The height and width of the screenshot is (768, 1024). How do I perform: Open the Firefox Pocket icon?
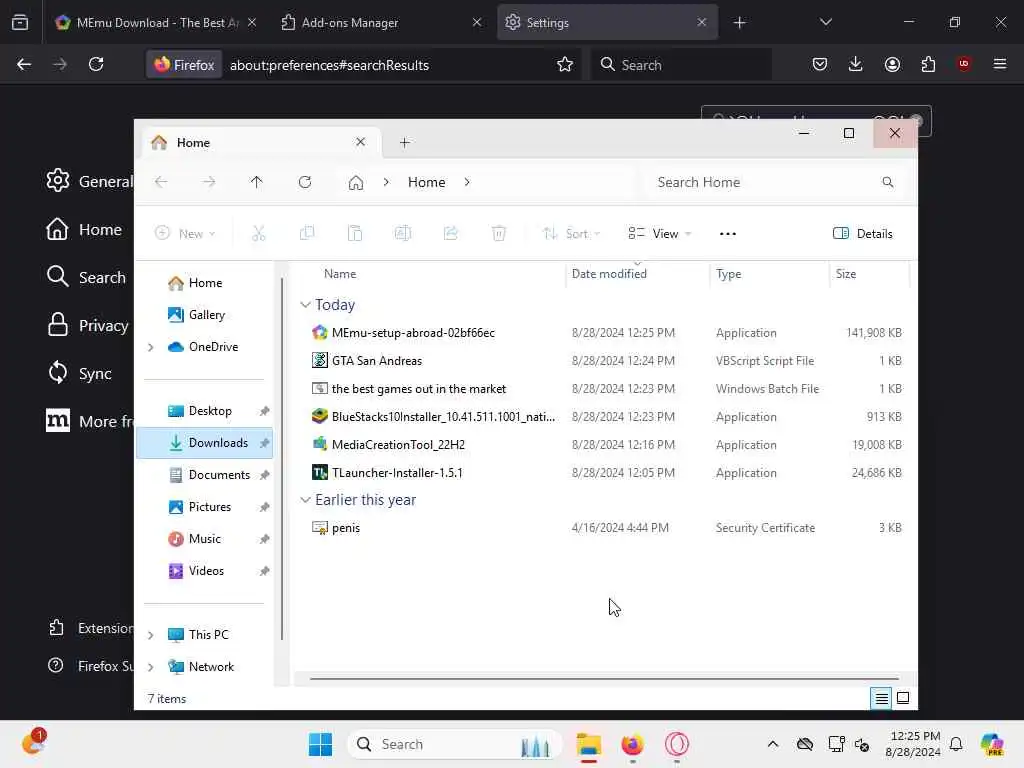click(x=820, y=64)
